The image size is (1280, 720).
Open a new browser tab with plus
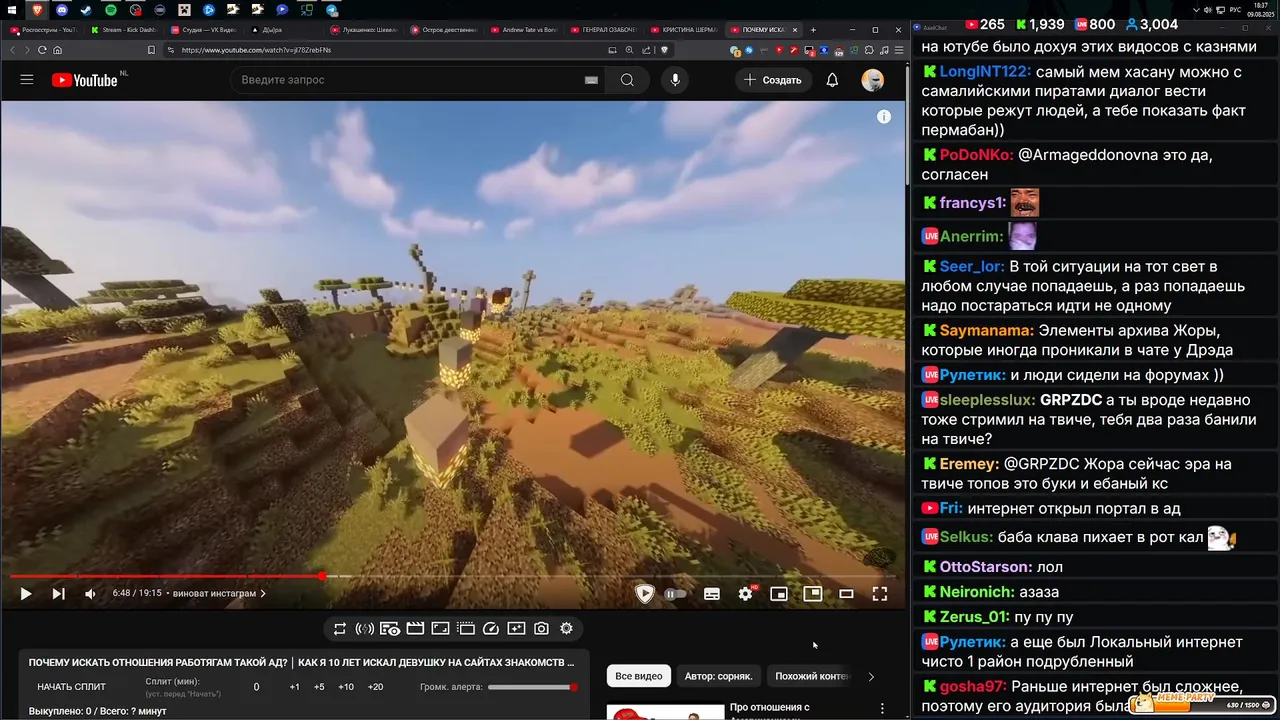[813, 30]
